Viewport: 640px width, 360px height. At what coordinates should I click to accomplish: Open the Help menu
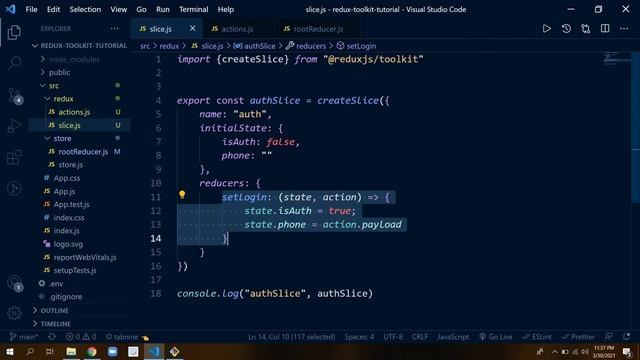click(226, 9)
